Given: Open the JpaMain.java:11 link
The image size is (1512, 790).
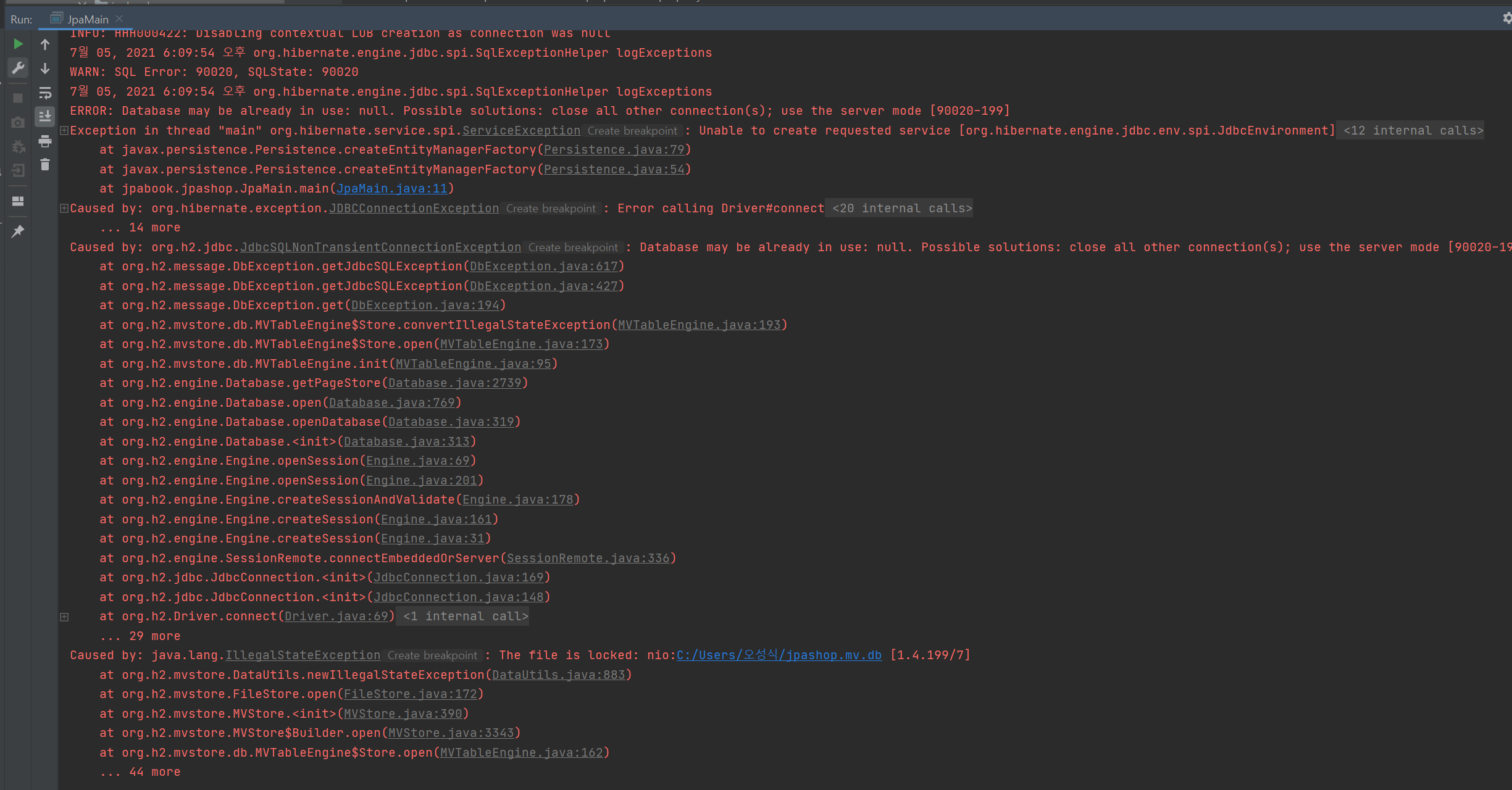Looking at the screenshot, I should (x=391, y=189).
